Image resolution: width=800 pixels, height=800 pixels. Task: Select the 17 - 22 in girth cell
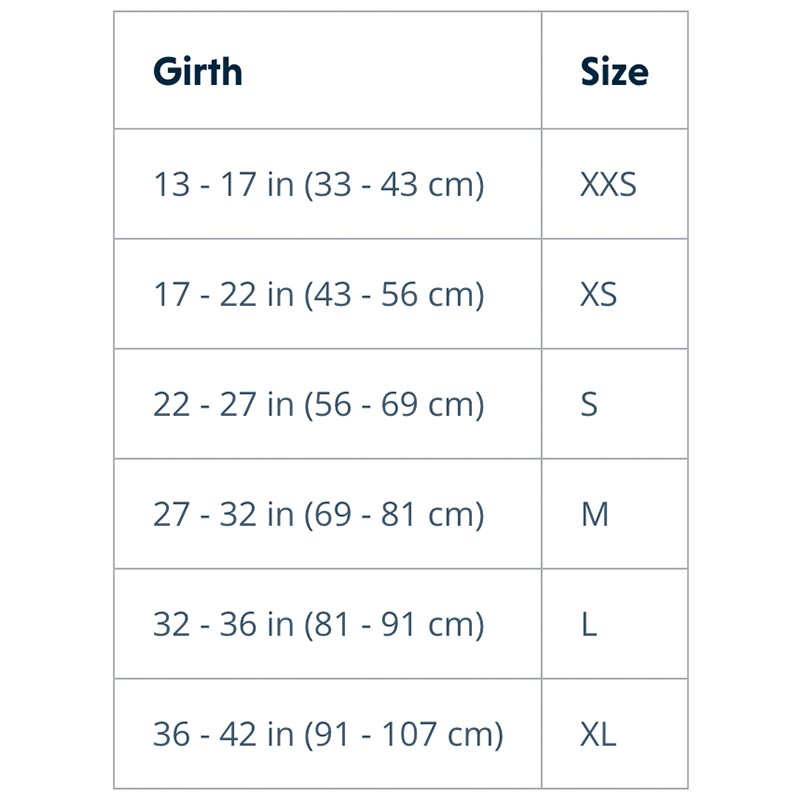click(328, 294)
